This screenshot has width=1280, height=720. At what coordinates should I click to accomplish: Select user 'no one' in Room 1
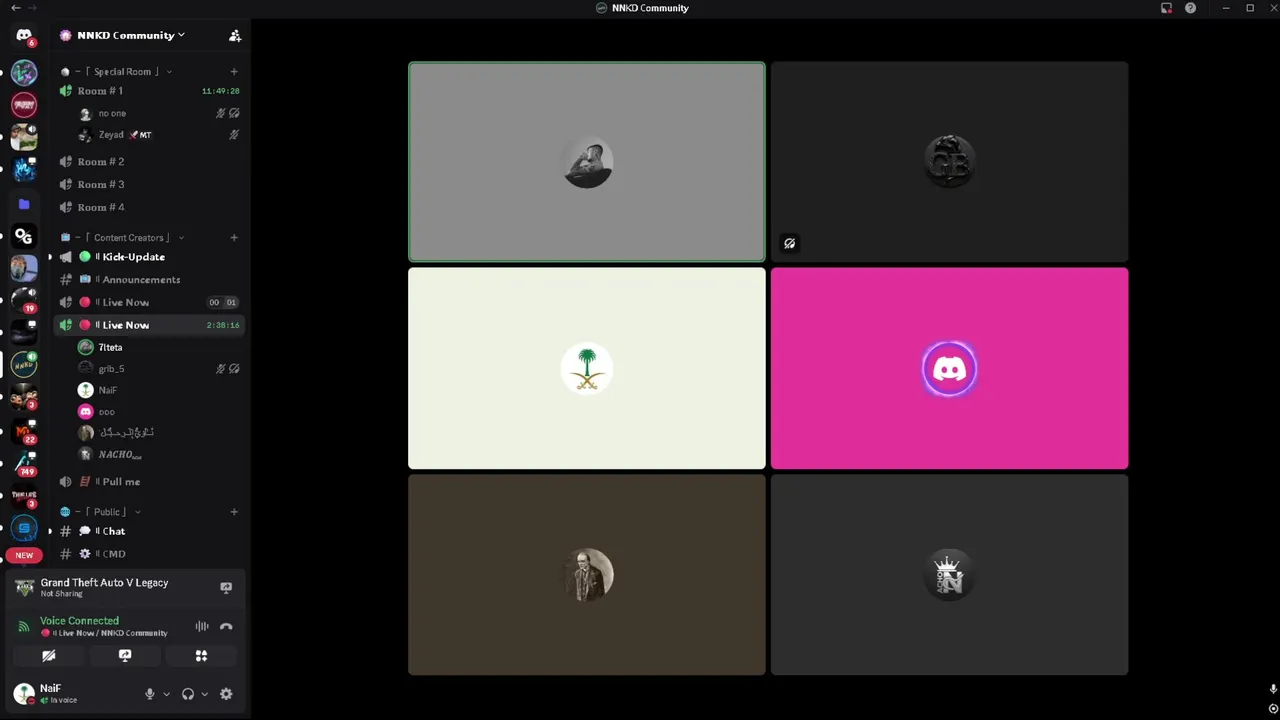pos(158,114)
